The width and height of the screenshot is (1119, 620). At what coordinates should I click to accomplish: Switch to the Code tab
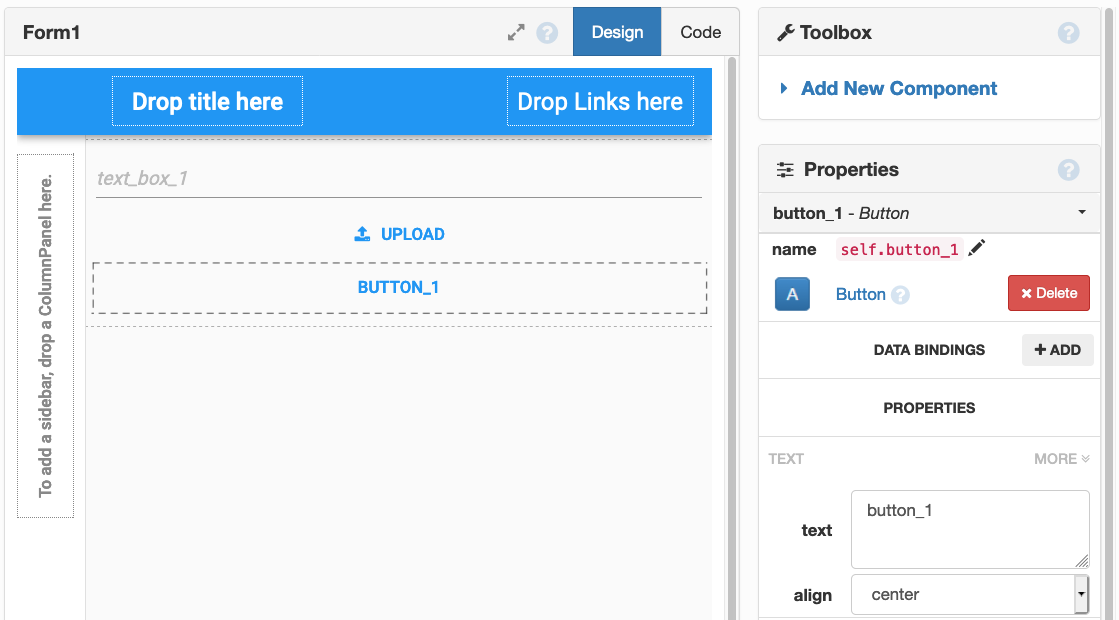pos(700,31)
